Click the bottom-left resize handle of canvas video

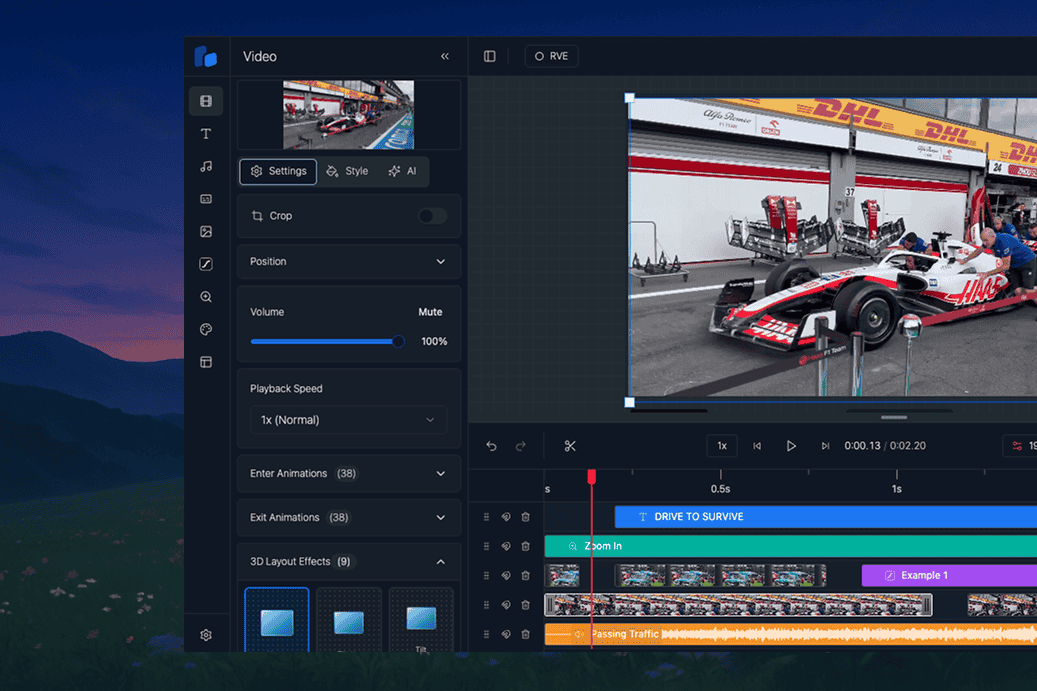pyautogui.click(x=630, y=402)
